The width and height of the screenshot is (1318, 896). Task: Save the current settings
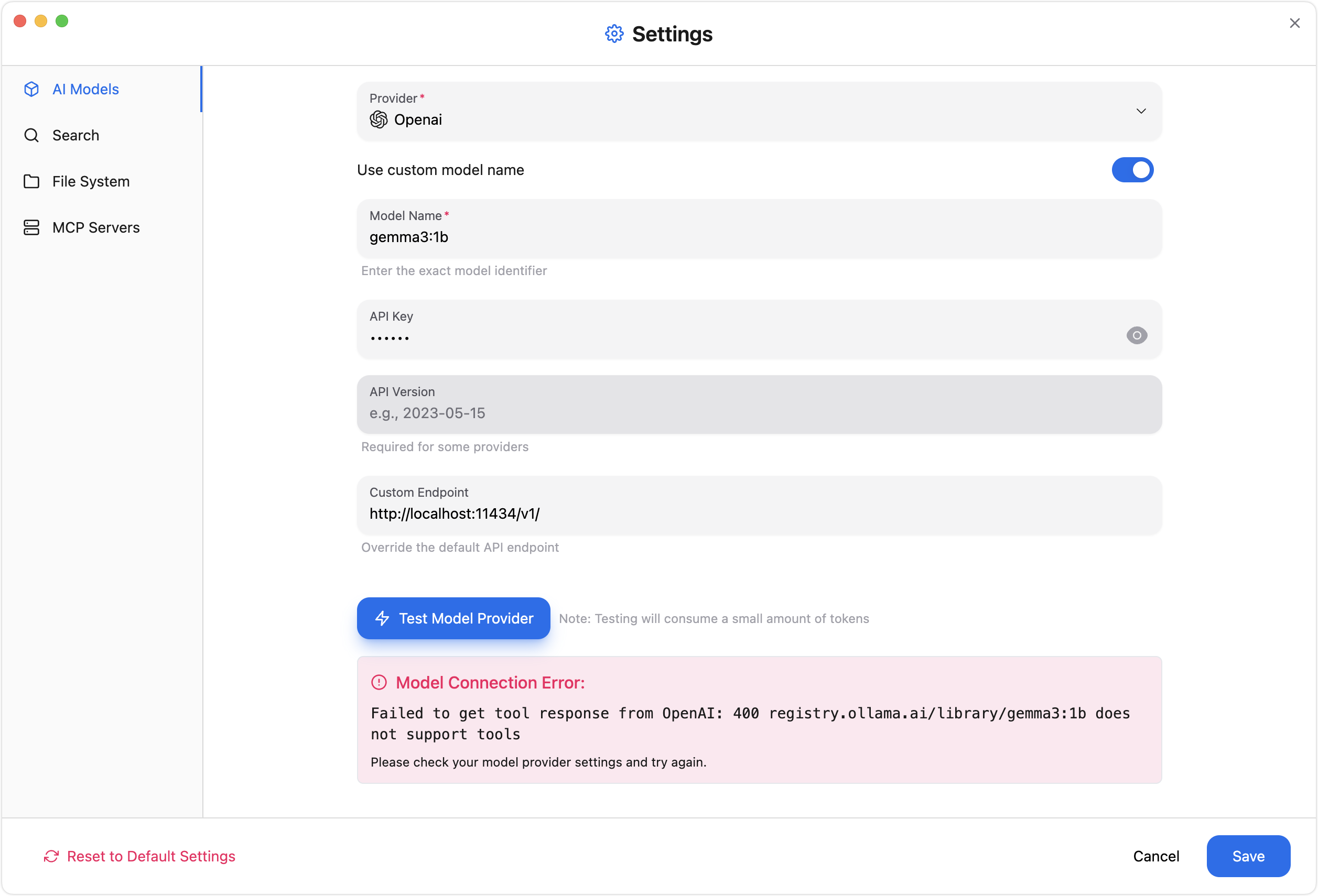[x=1248, y=856]
